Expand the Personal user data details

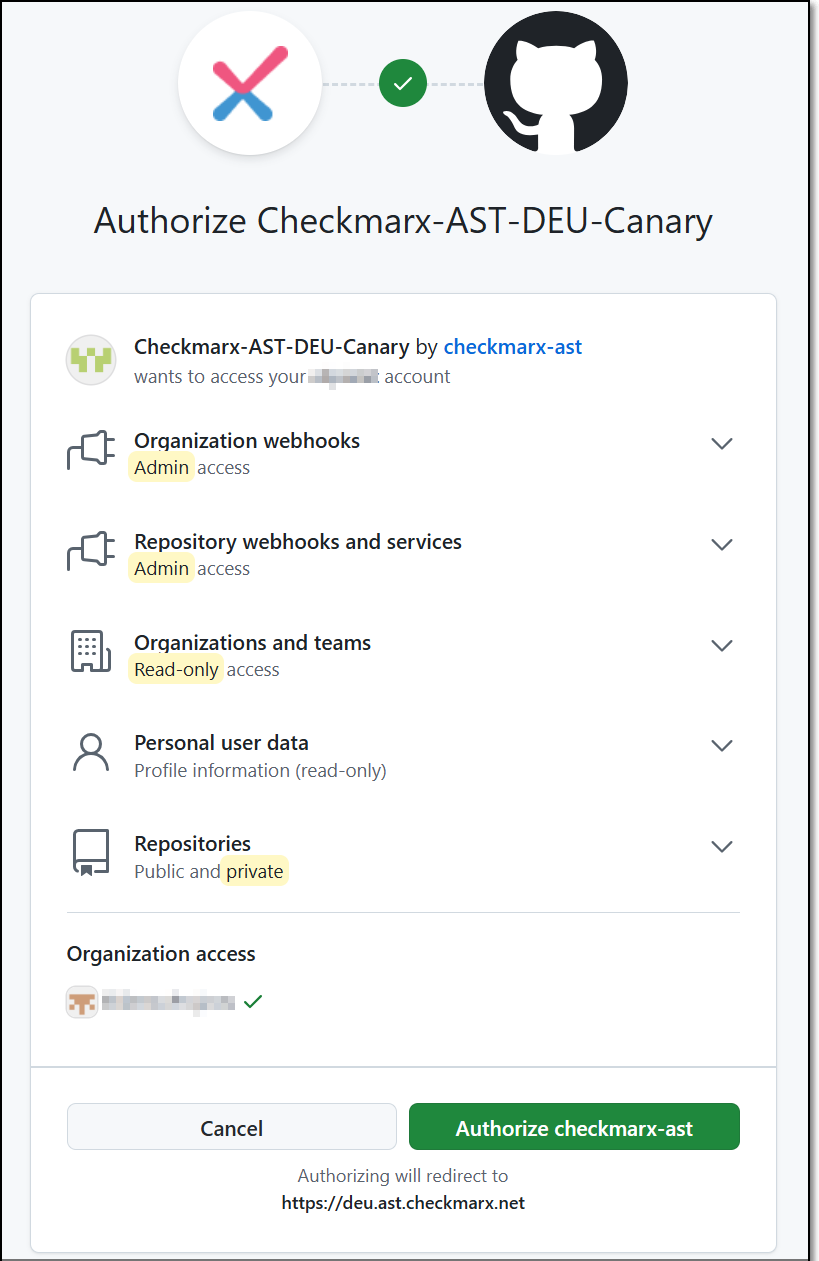tap(722, 745)
